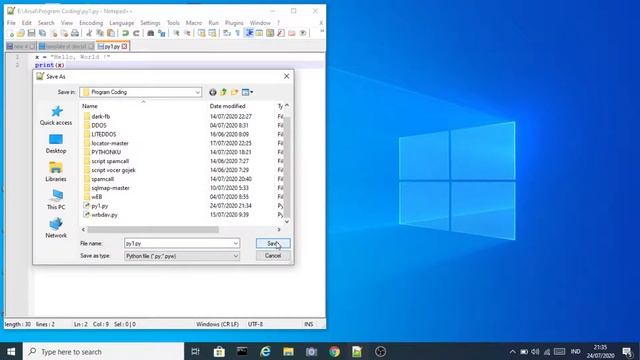
Task: Click the Redo arrow toolbar icon
Action: (136, 33)
